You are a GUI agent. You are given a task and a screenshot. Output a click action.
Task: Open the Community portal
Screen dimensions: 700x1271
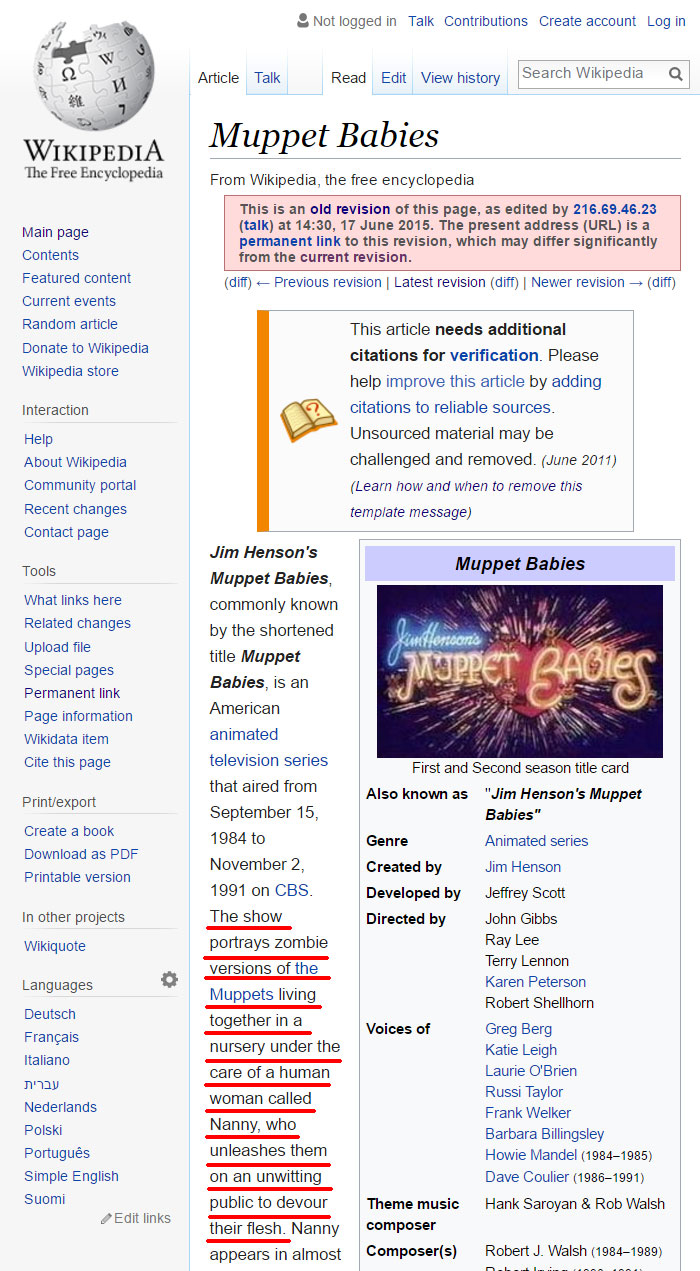coord(80,485)
